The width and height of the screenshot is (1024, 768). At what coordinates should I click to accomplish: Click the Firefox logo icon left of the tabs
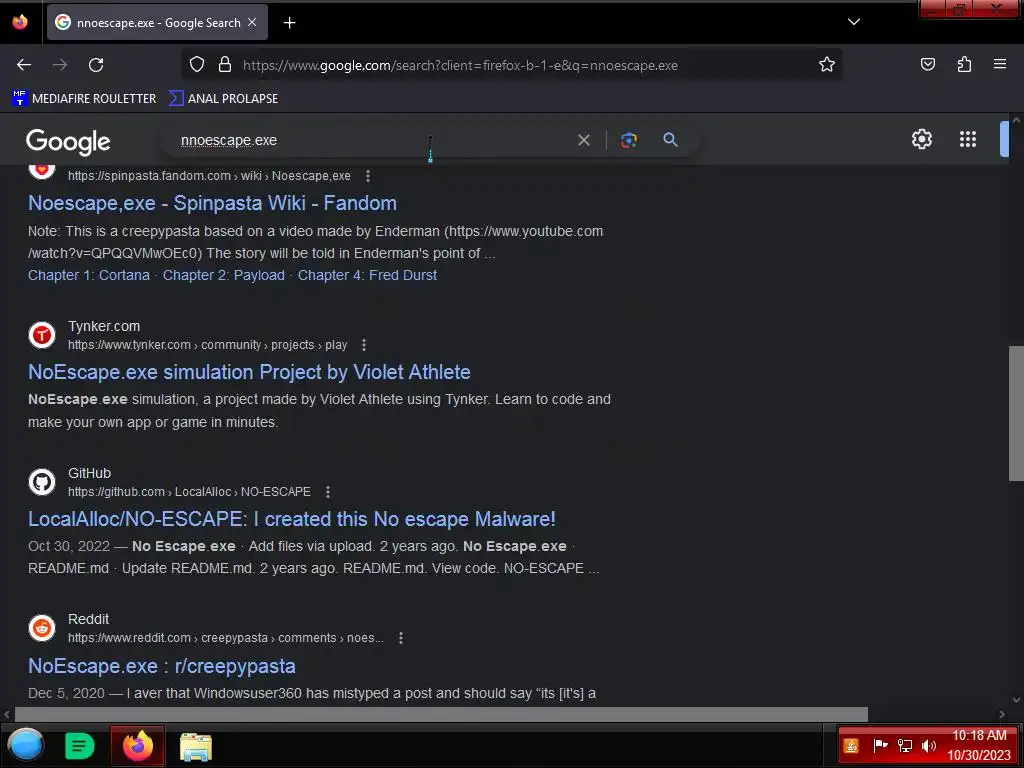20,22
